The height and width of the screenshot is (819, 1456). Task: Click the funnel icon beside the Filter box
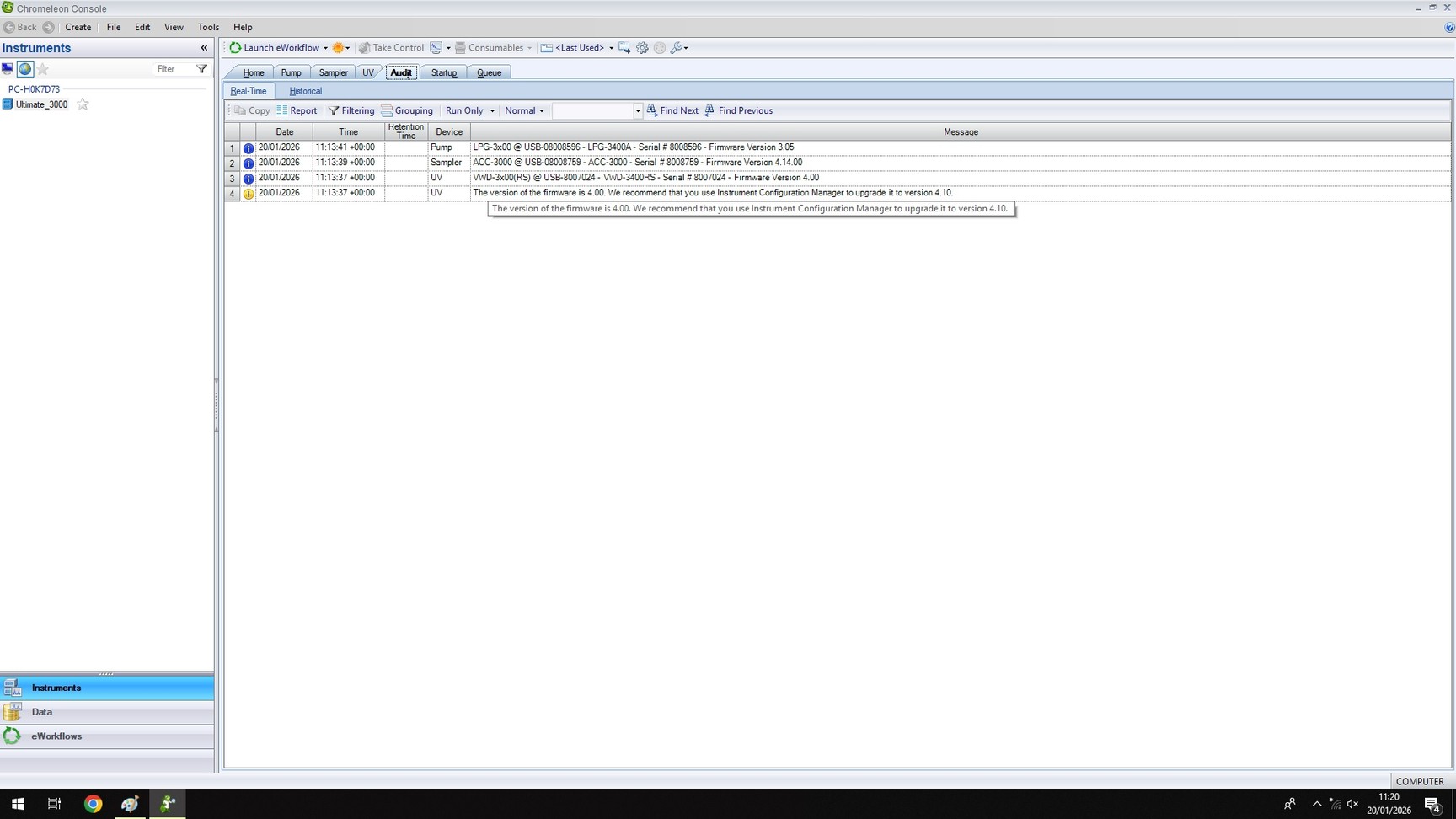201,69
